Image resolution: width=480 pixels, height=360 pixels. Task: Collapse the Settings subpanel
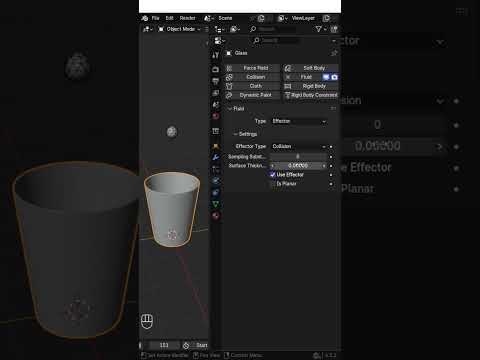click(245, 134)
